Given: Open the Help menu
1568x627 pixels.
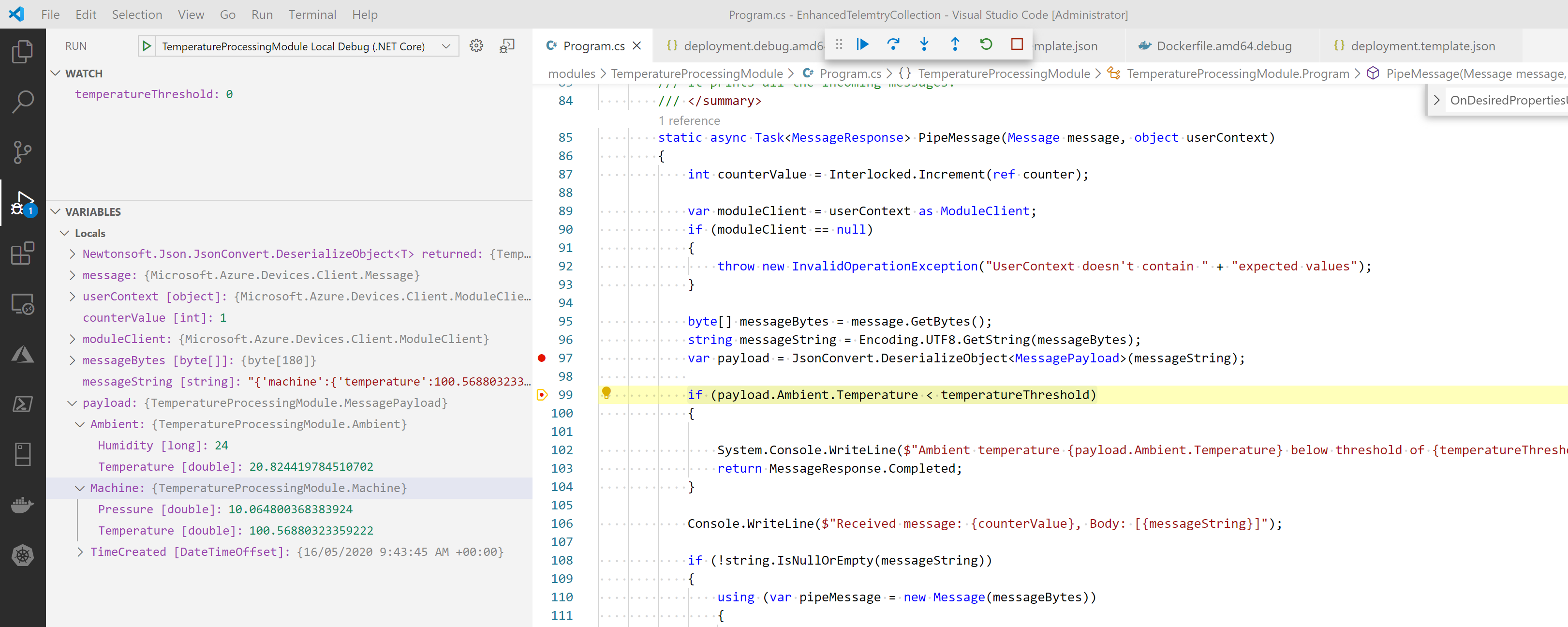Looking at the screenshot, I should [365, 14].
